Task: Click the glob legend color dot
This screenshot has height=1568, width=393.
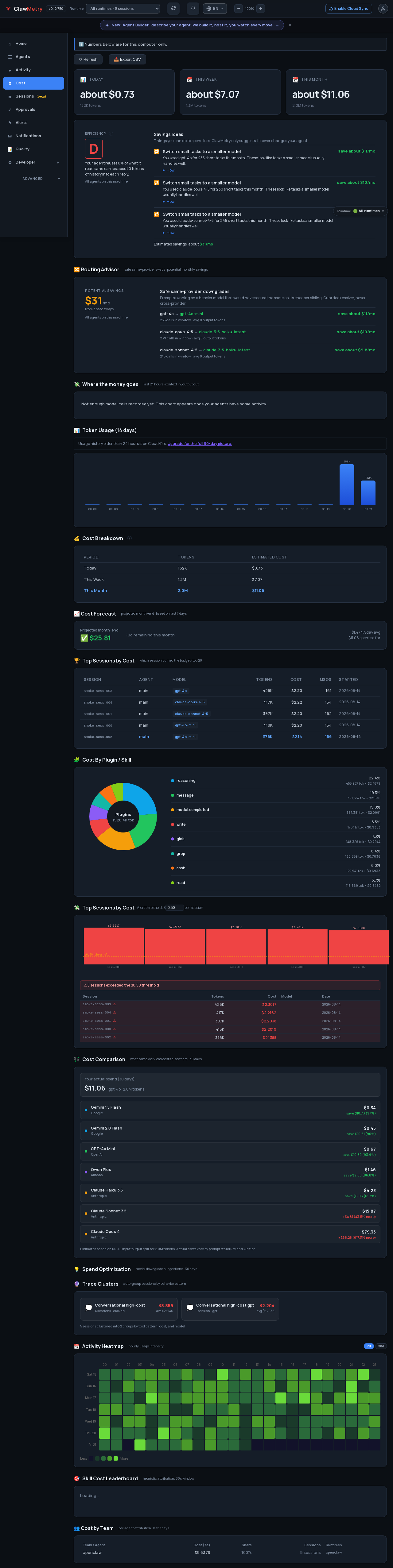Action: click(x=173, y=839)
